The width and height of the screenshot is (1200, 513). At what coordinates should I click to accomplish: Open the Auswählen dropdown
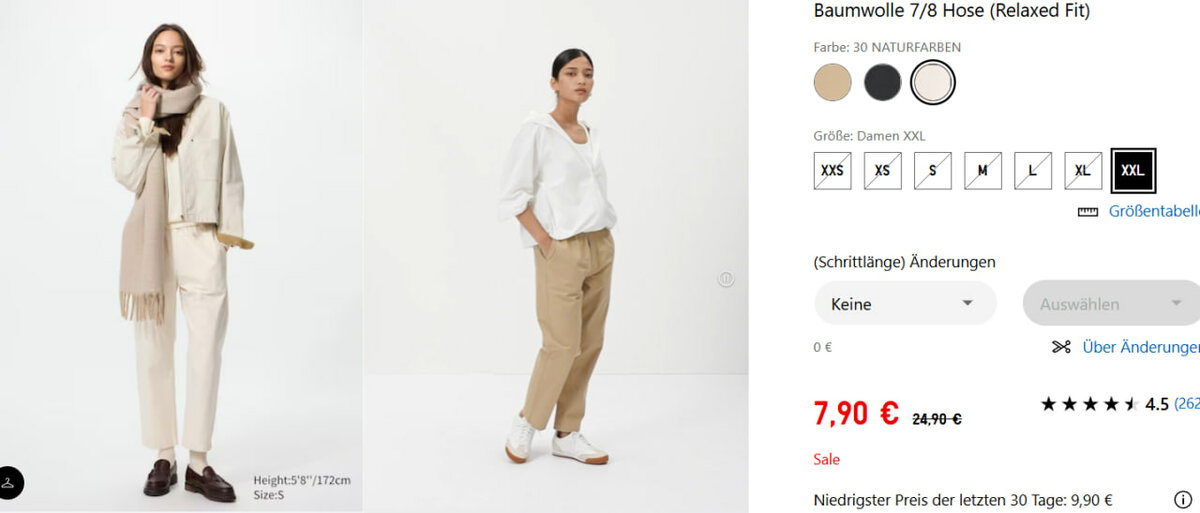[1111, 303]
